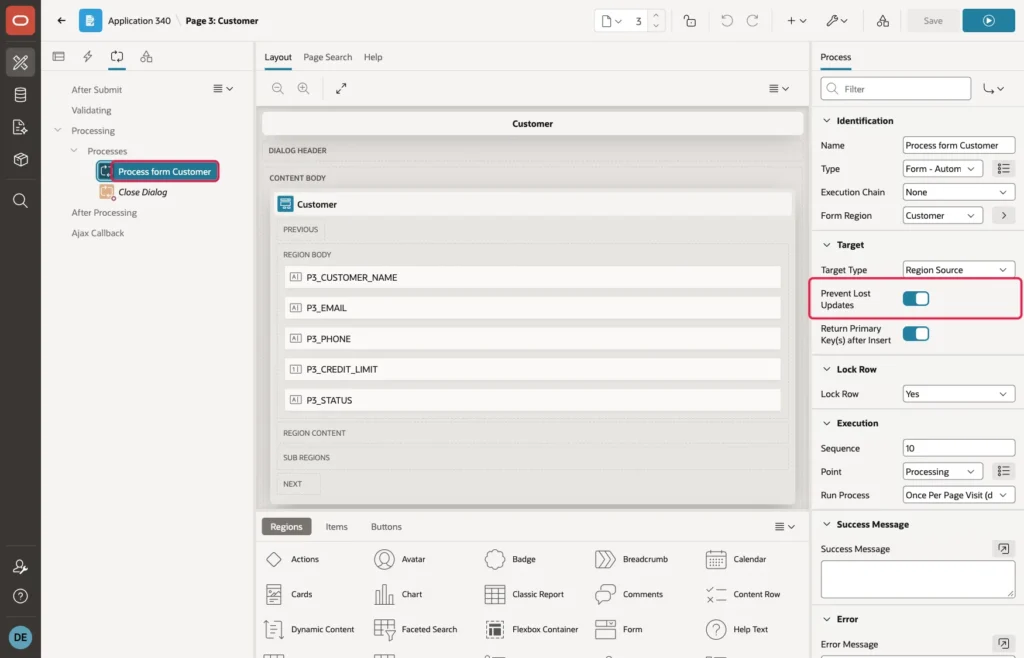Viewport: 1024px width, 658px height.
Task: Open the Run Process dropdown
Action: (x=959, y=495)
